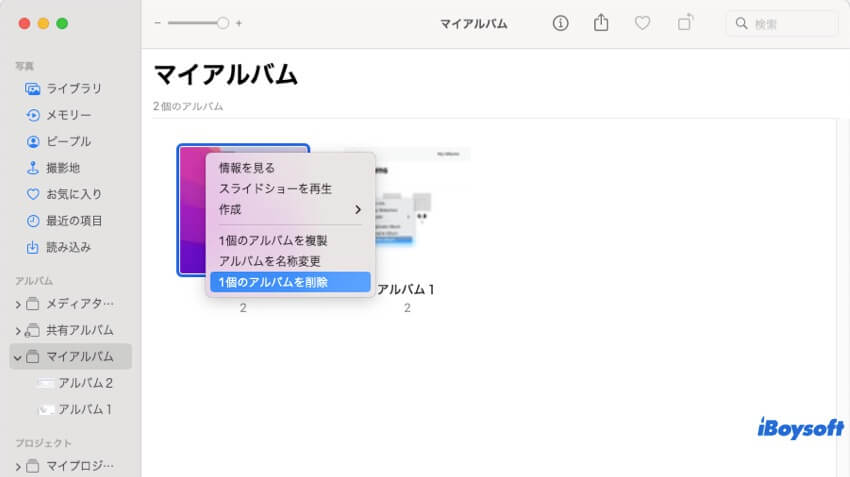
Task: Expand the メディアタイプ sidebar group
Action: click(18, 305)
